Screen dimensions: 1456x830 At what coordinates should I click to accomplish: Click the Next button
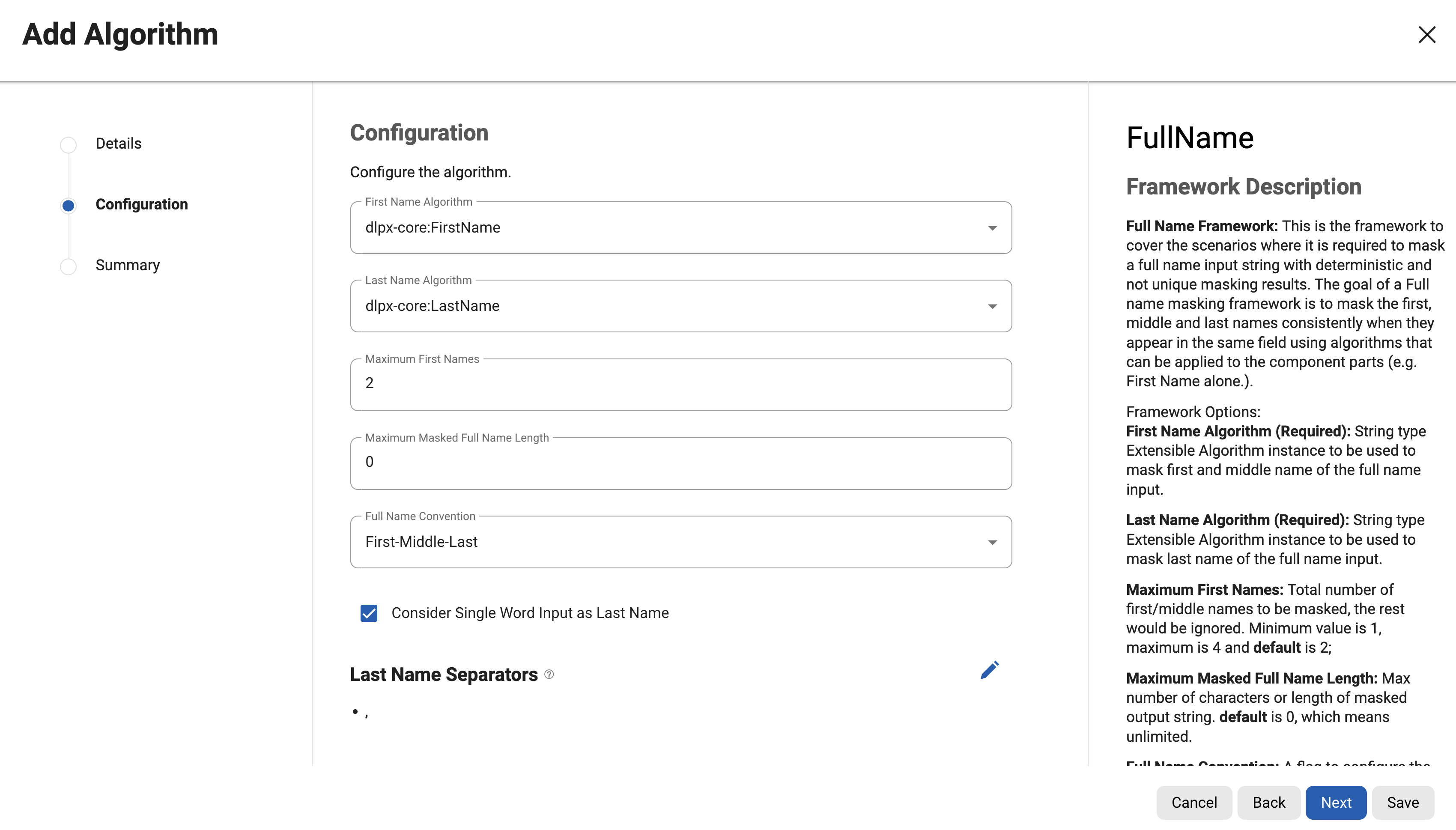[1336, 803]
